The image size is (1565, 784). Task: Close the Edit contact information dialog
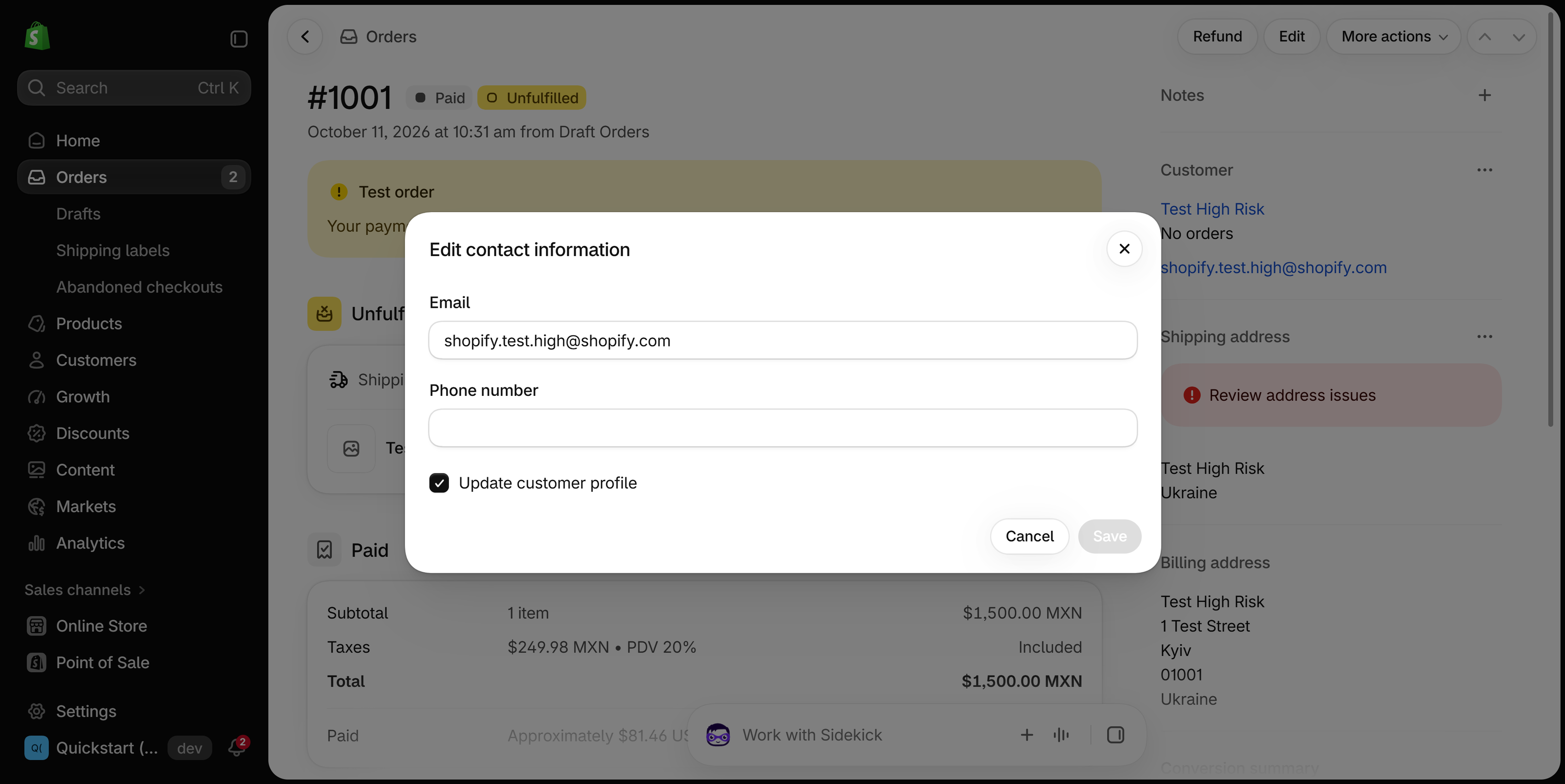(x=1124, y=248)
